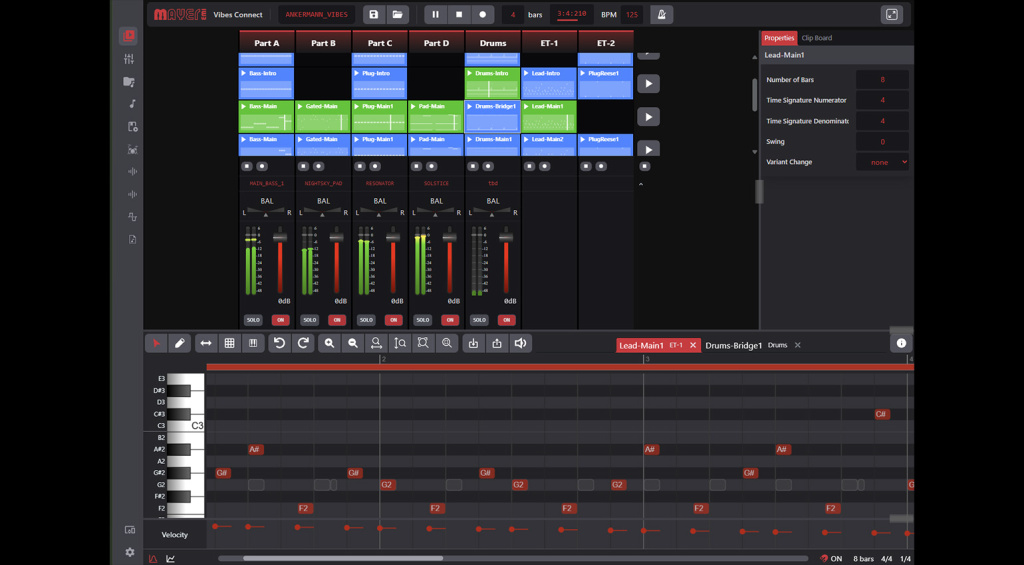The image size is (1024, 565).
Task: Toggle the metronome icon
Action: [662, 14]
